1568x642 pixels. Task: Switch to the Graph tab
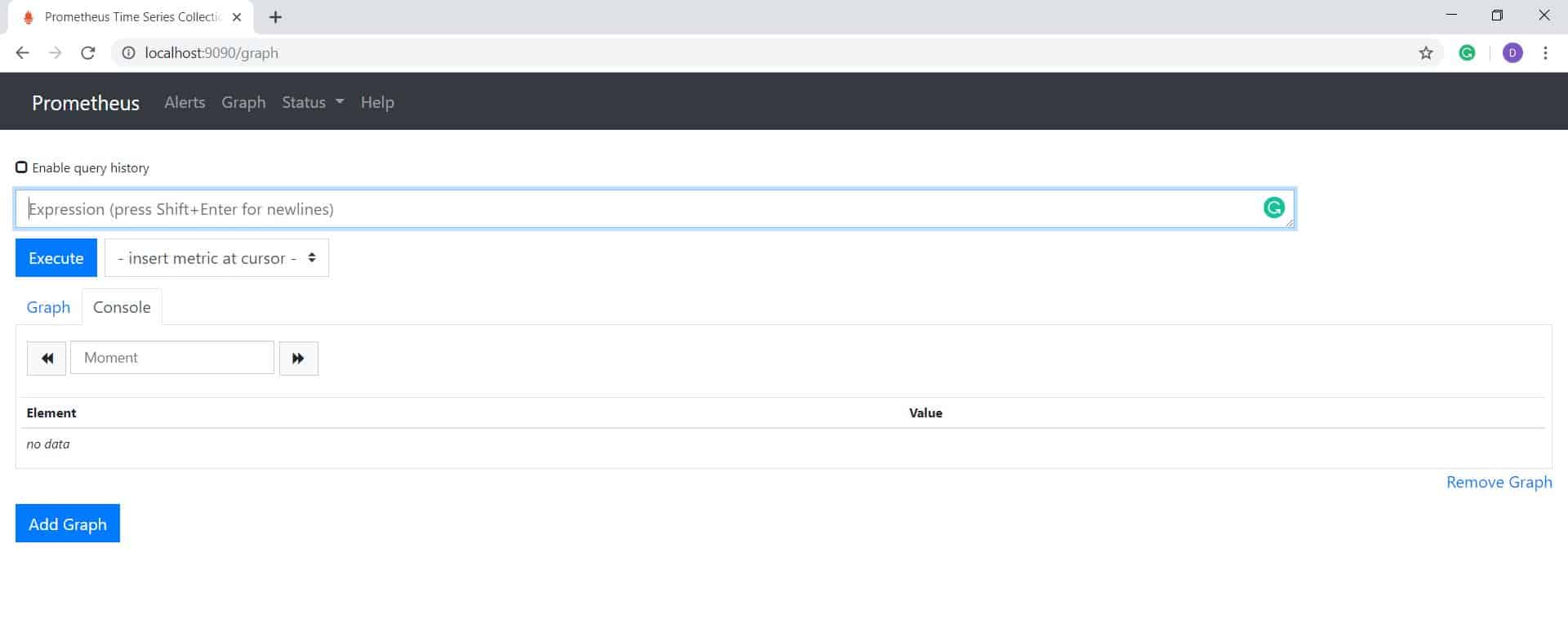(48, 307)
